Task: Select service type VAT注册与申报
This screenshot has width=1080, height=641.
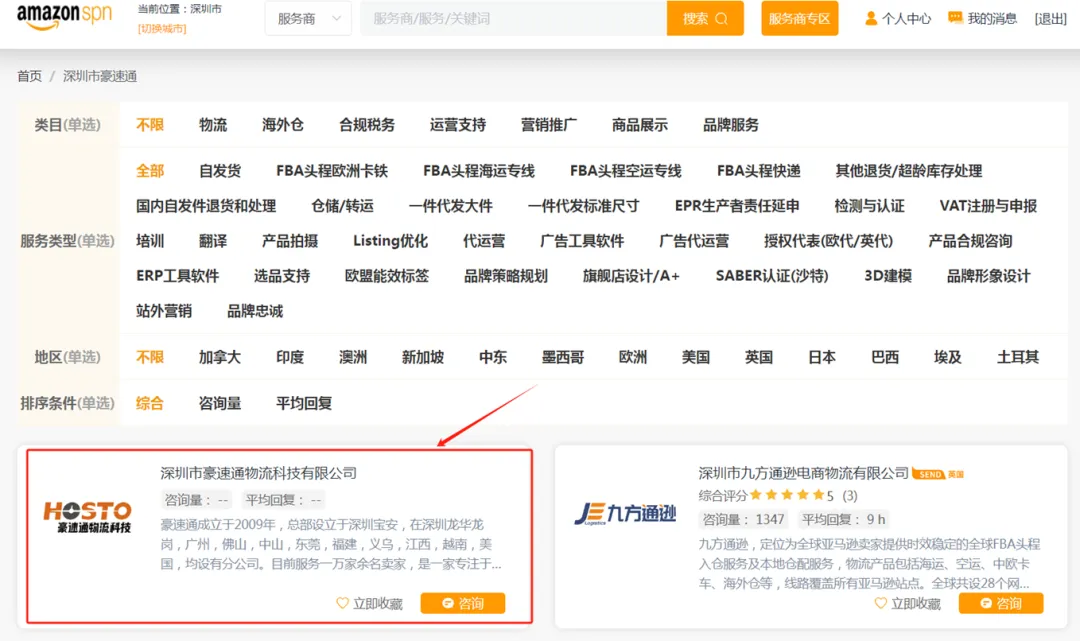Action: click(x=988, y=206)
